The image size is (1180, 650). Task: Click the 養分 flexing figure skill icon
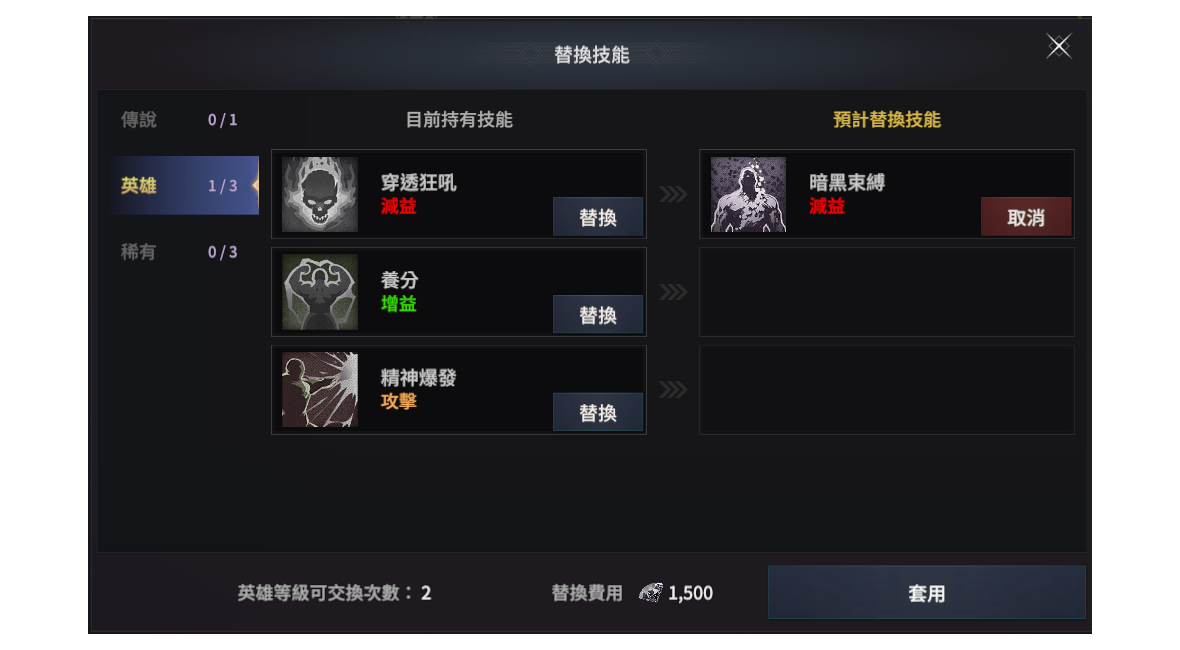click(320, 292)
